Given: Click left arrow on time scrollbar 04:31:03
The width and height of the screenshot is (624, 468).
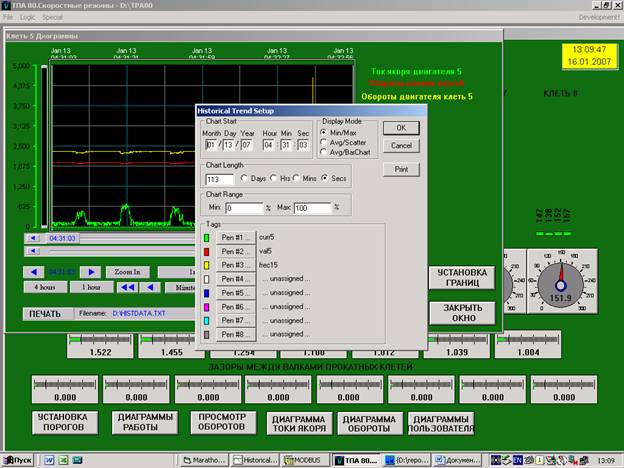Looking at the screenshot, I should [33, 238].
